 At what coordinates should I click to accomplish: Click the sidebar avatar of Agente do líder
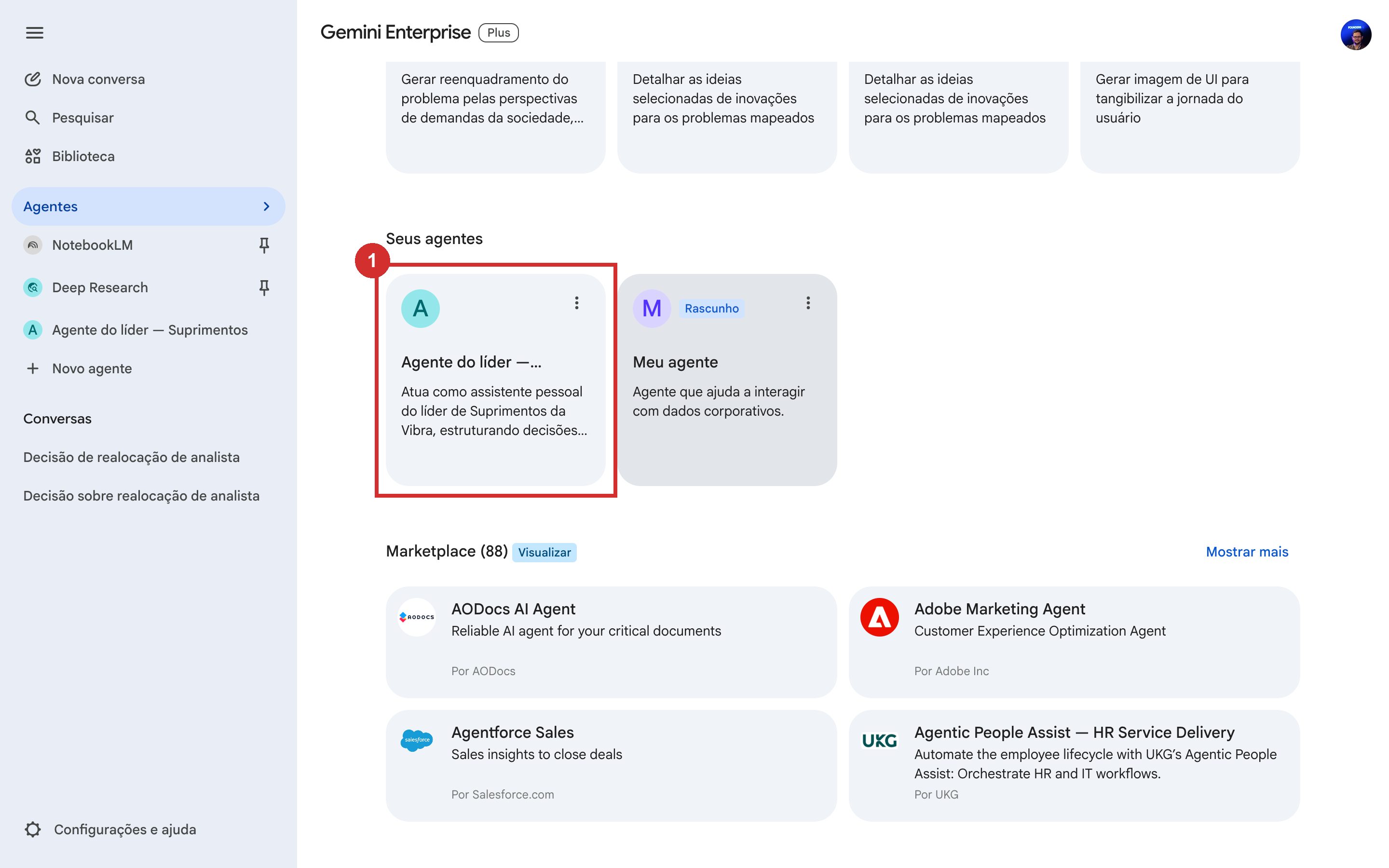[x=33, y=330]
